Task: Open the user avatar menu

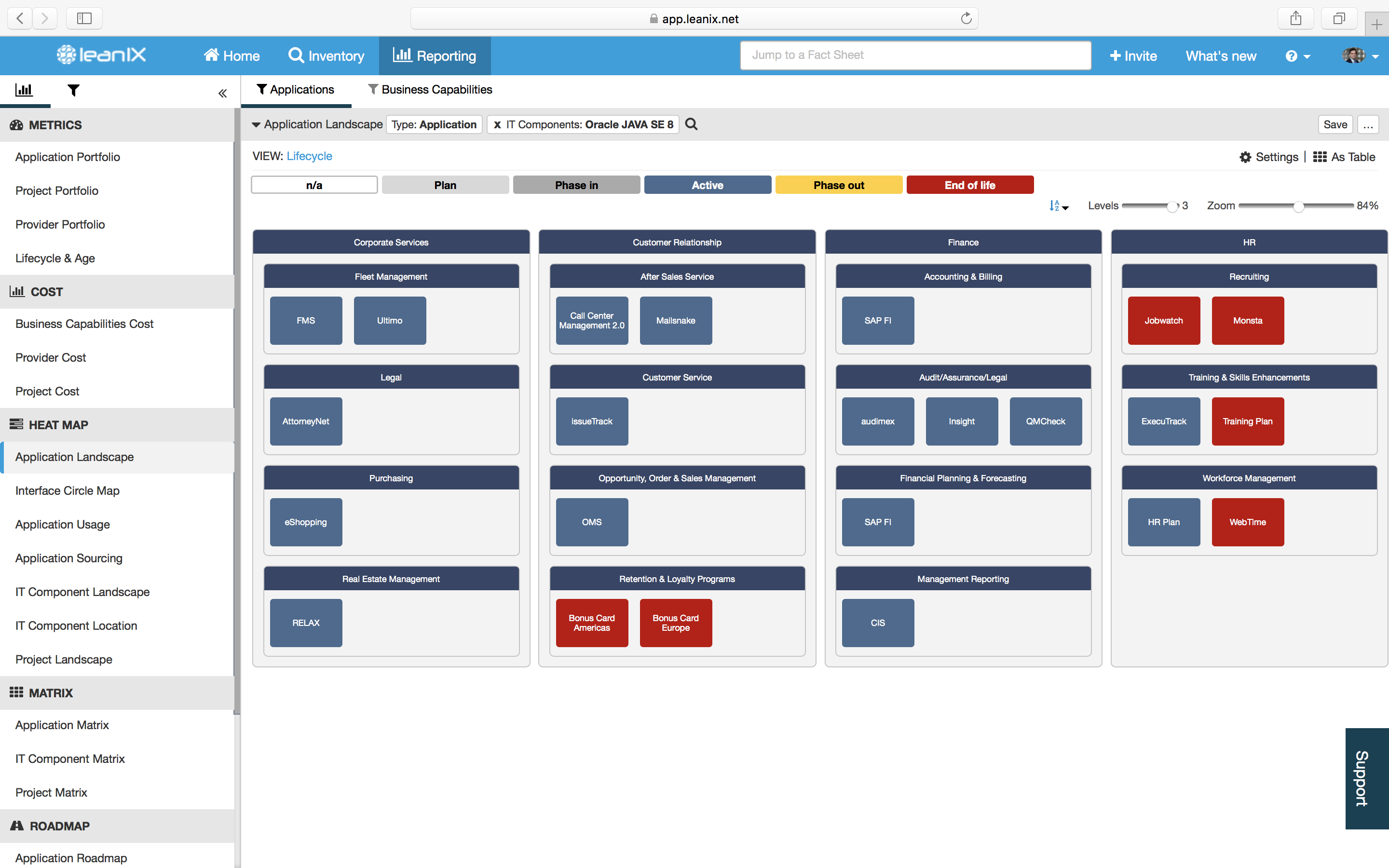Action: [x=1360, y=55]
